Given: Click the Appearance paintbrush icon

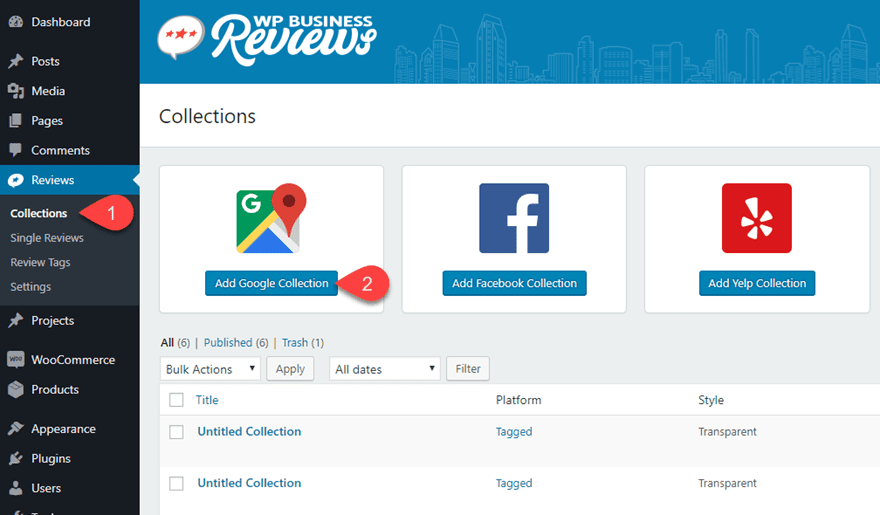Looking at the screenshot, I should (16, 429).
